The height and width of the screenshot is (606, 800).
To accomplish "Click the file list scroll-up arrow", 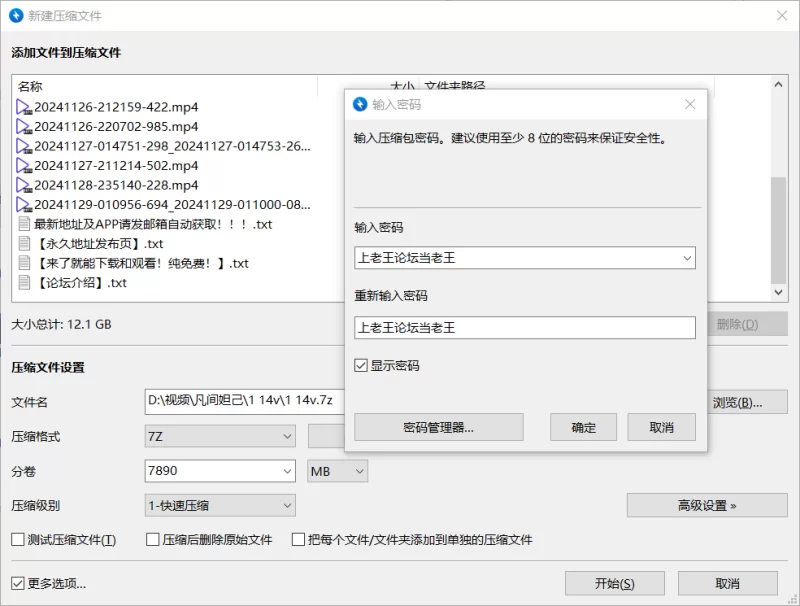I will click(778, 84).
